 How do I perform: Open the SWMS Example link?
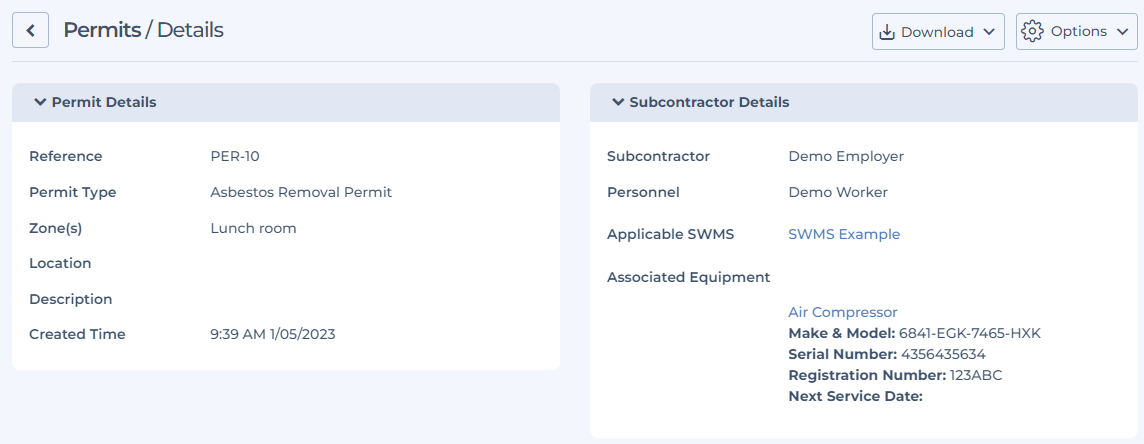[844, 234]
